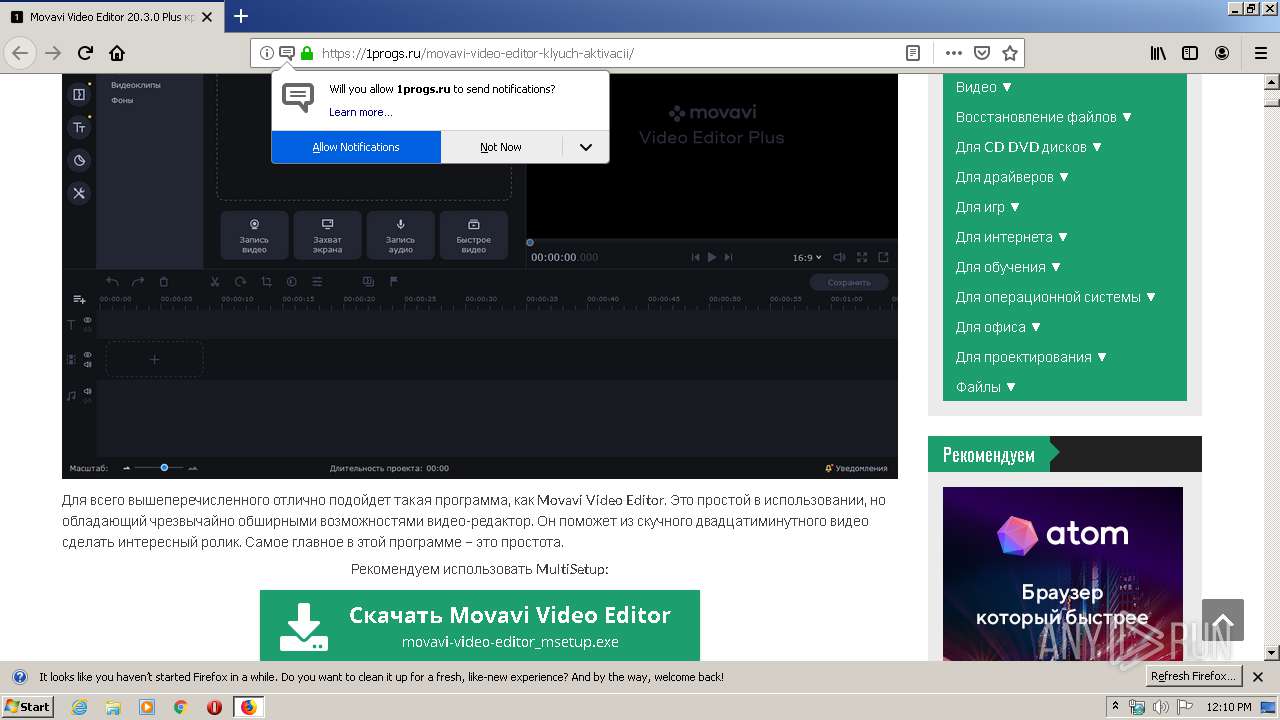Open page actions three-dot menu

pos(953,53)
